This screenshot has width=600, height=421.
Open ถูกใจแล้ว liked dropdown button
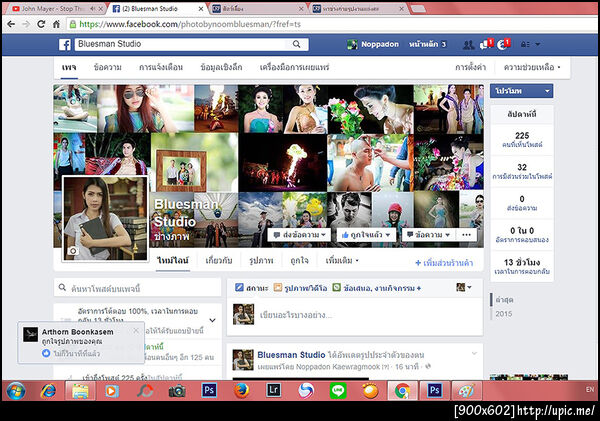click(x=366, y=235)
